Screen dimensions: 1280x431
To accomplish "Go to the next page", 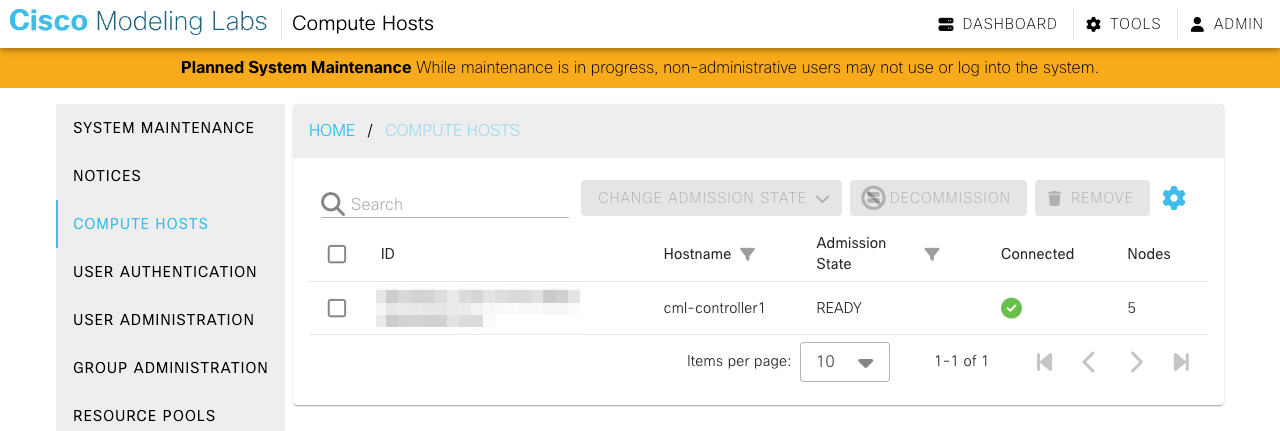I will 1136,362.
